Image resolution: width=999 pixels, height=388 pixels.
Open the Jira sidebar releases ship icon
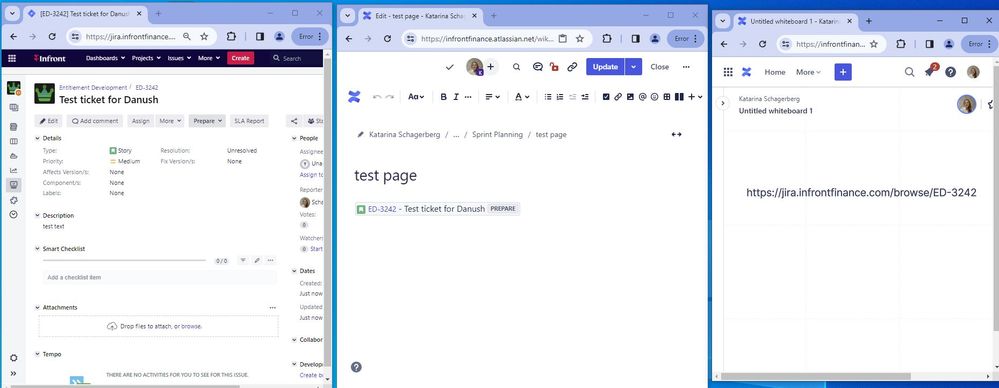(x=13, y=156)
